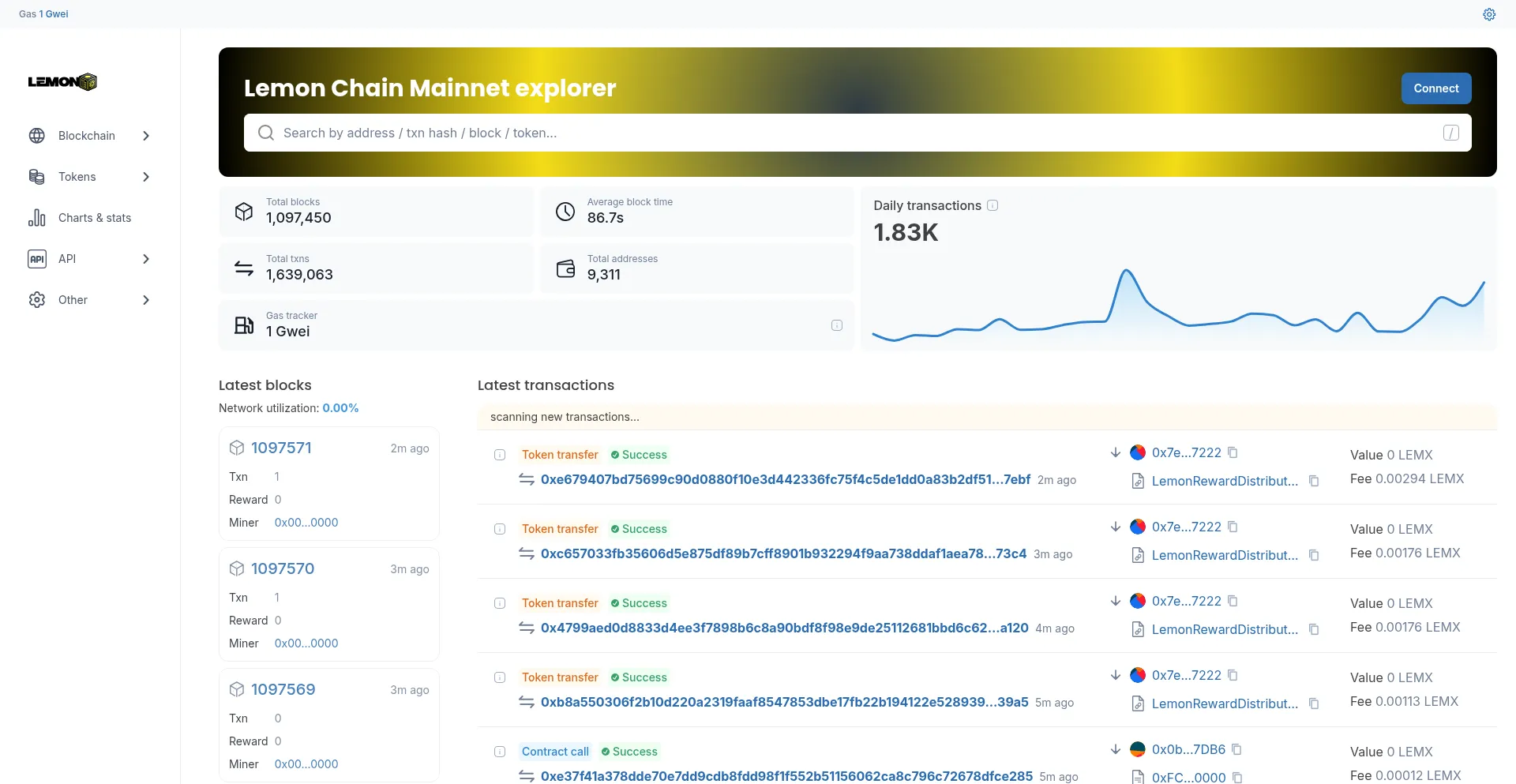Copy the first 0x7e...7222 address

coord(1233,452)
